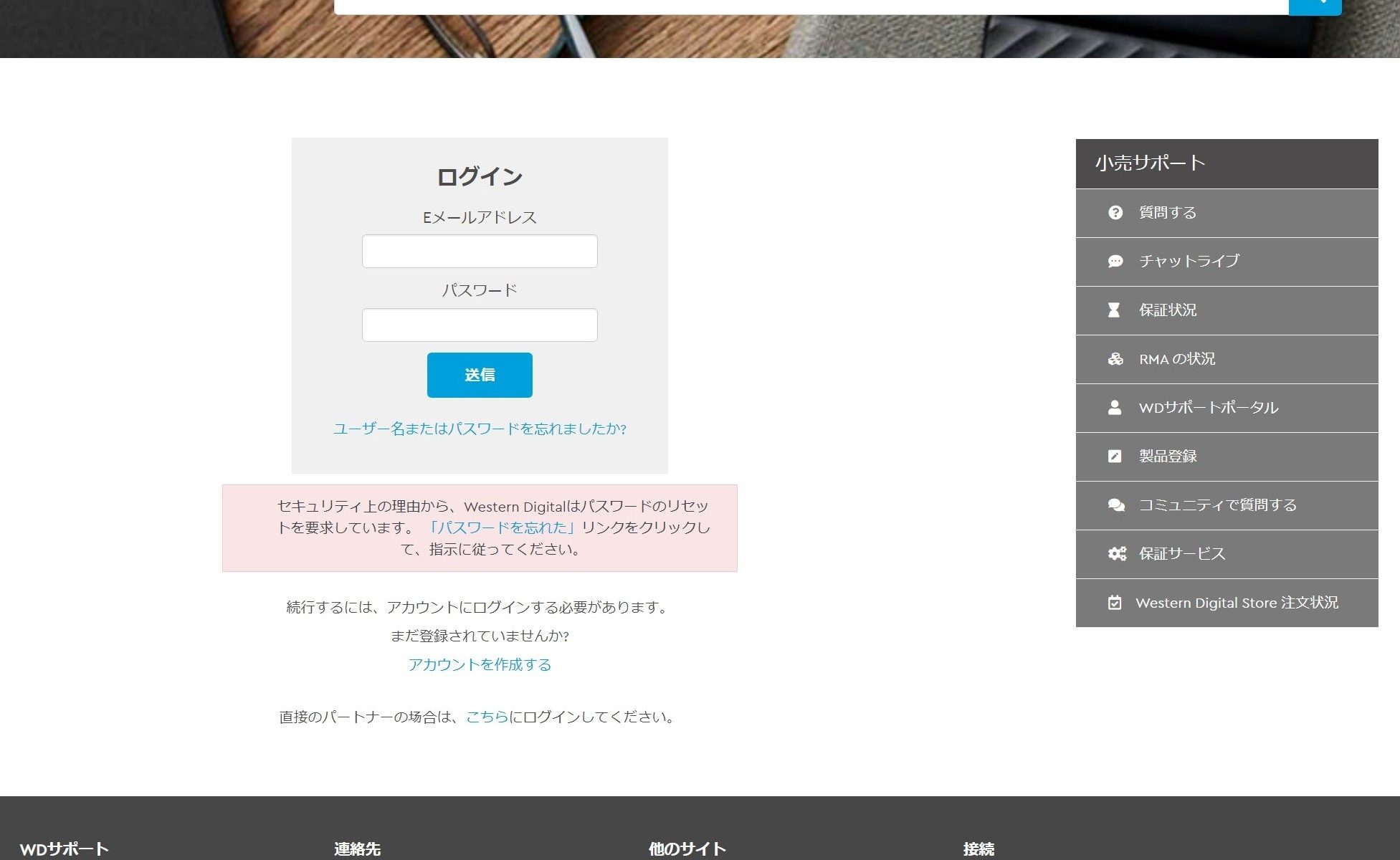Viewport: 1400px width, 860px height.
Task: Click the hourglass icon next to 保証状況
Action: (x=1114, y=310)
